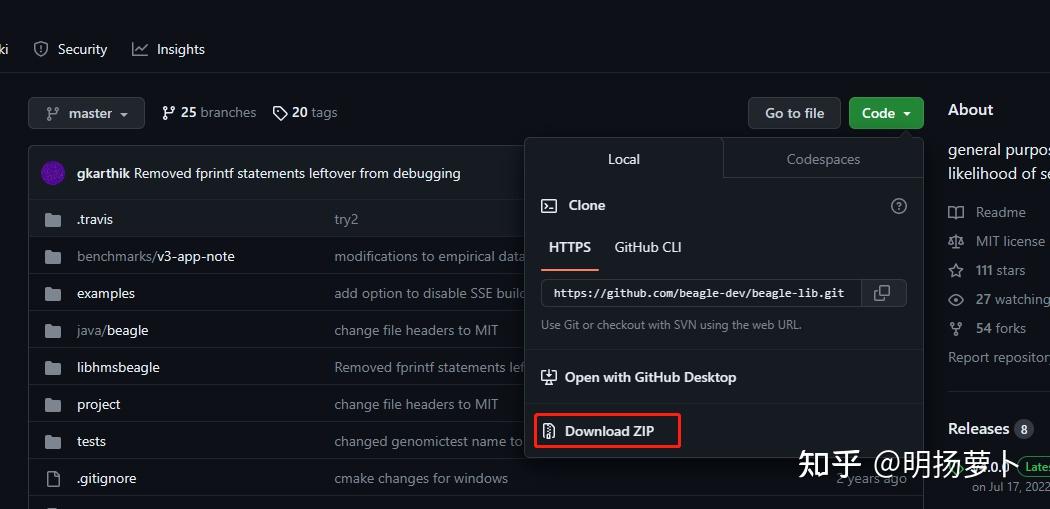Click the folder icon for tests
The image size is (1050, 509).
[x=53, y=441]
